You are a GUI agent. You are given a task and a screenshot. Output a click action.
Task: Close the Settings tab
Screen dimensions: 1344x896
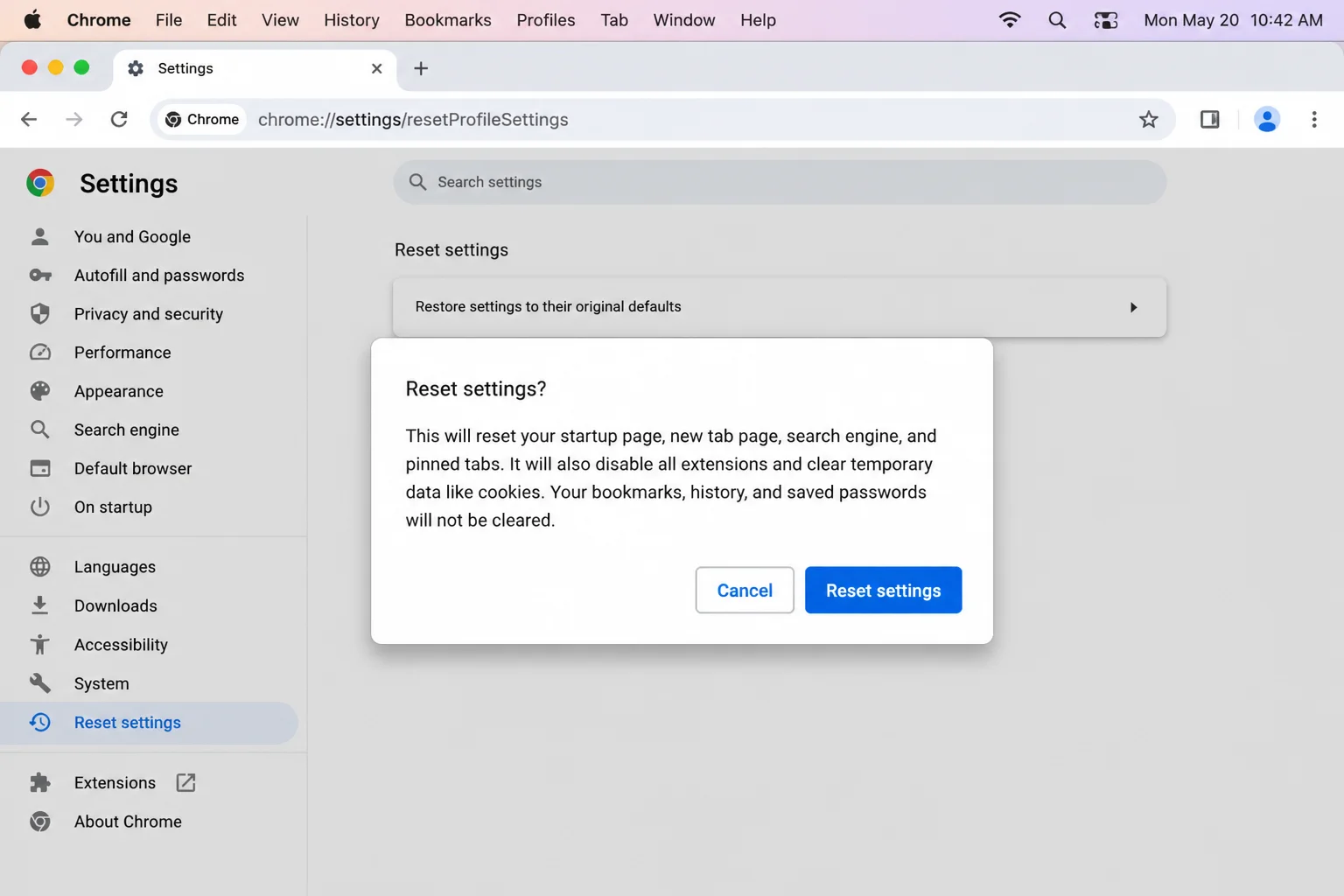point(377,68)
